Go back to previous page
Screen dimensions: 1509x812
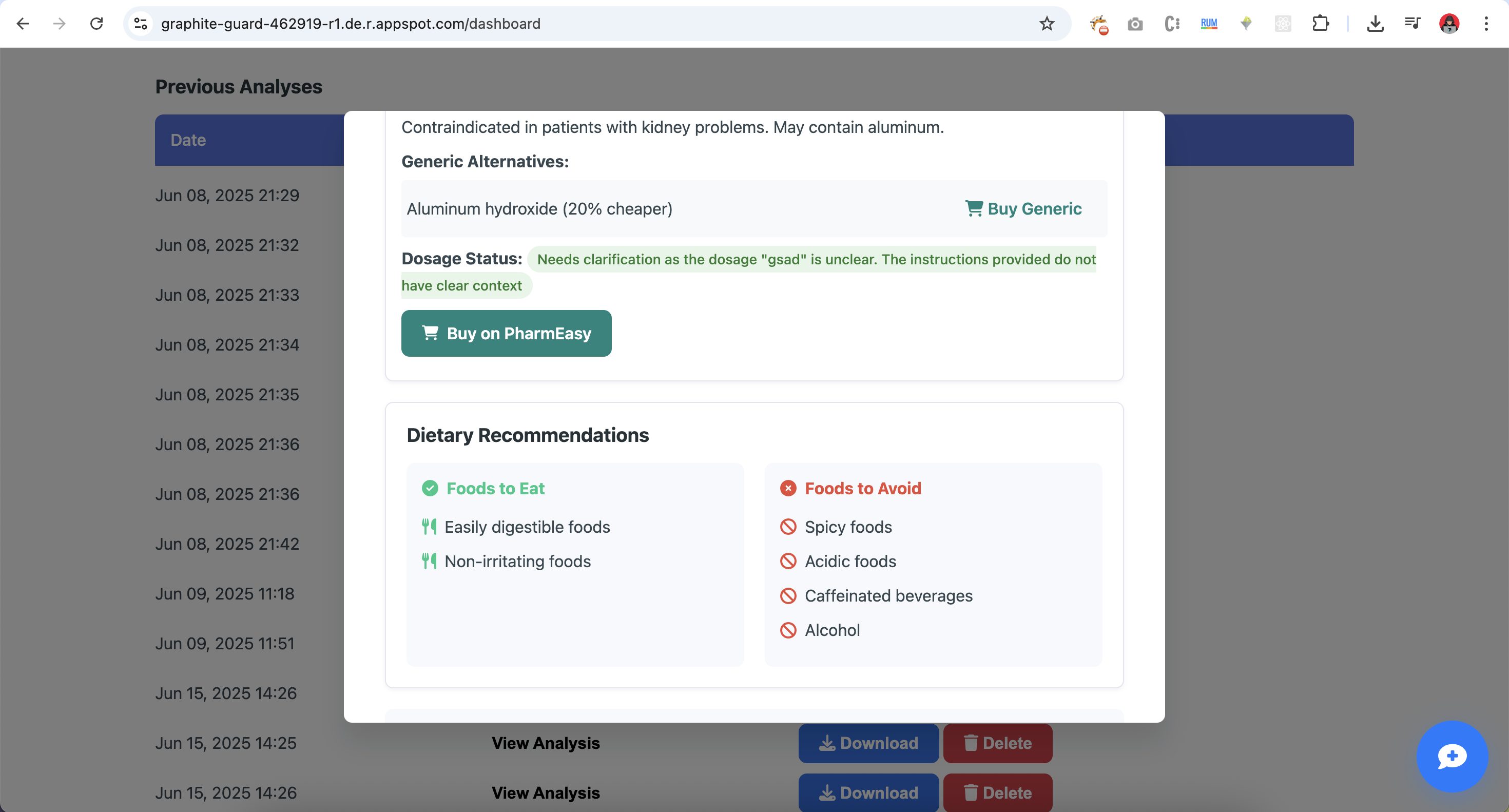tap(23, 24)
